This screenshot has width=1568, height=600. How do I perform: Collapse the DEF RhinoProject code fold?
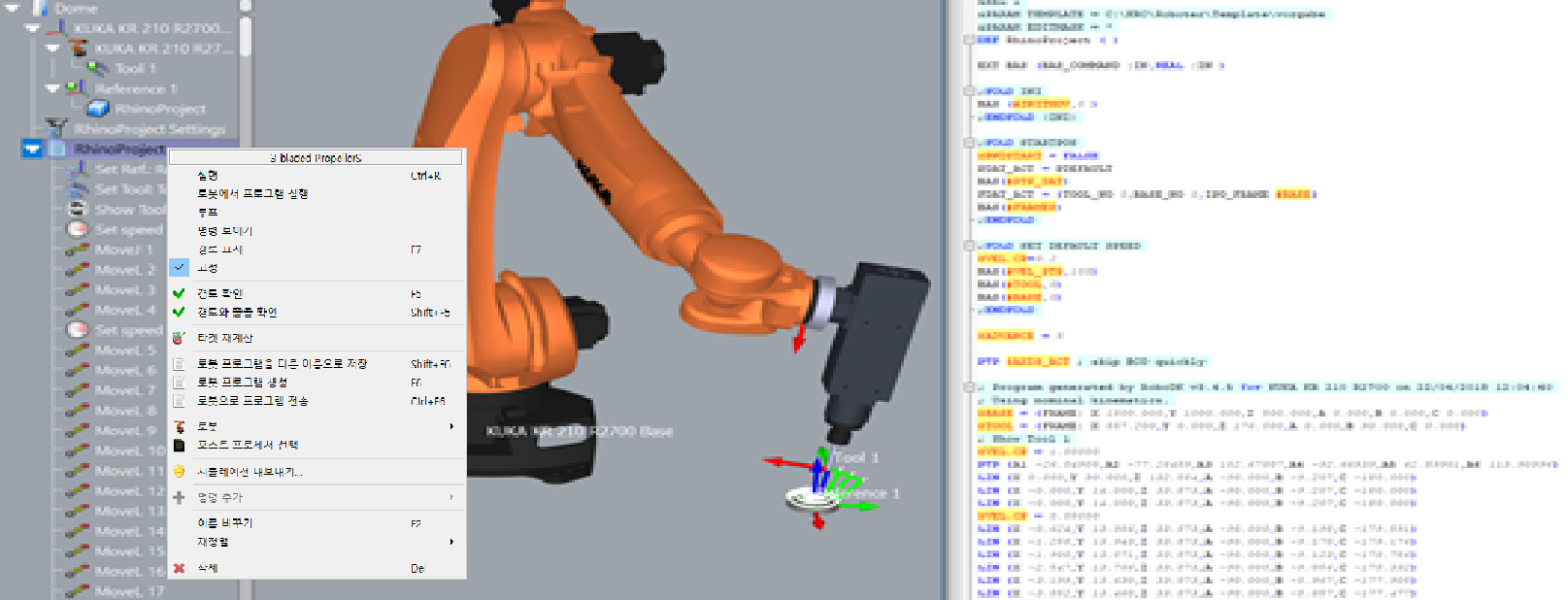pyautogui.click(x=969, y=40)
